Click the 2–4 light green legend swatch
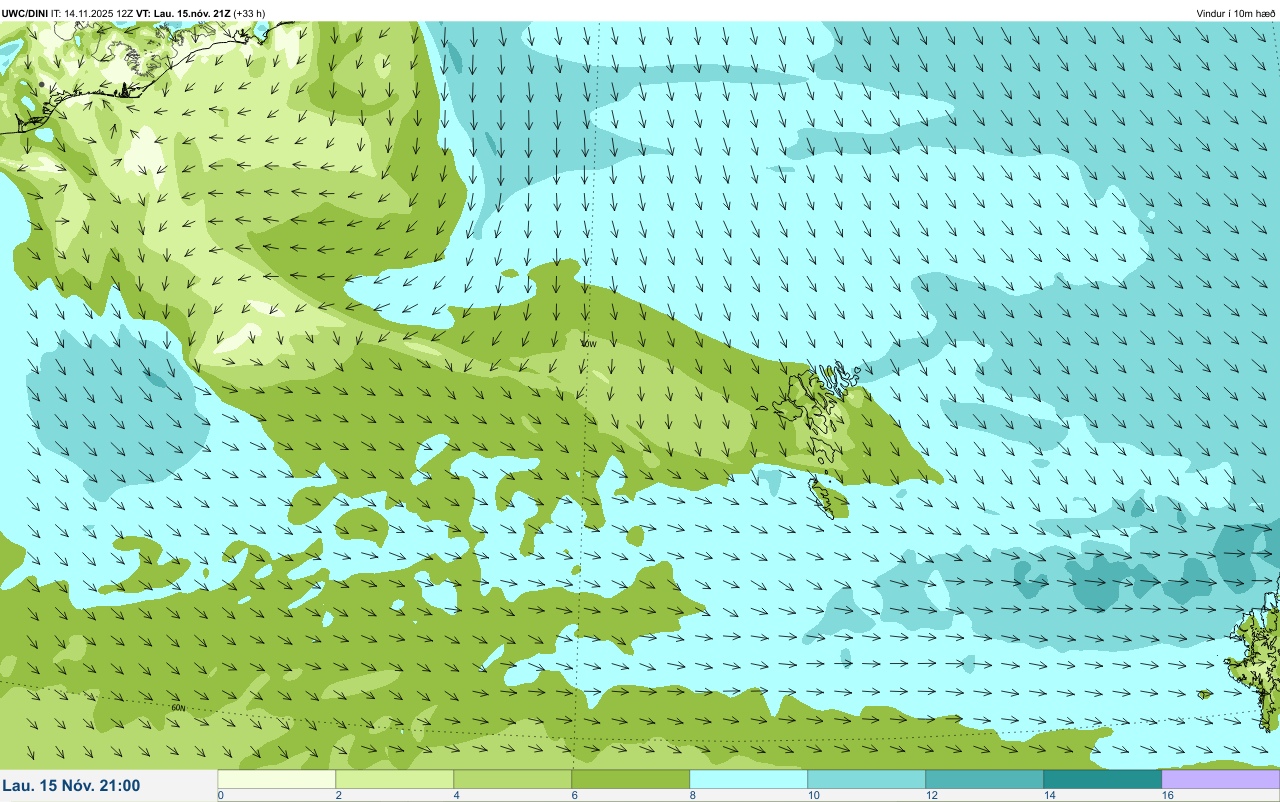The image size is (1280, 802). point(395,778)
